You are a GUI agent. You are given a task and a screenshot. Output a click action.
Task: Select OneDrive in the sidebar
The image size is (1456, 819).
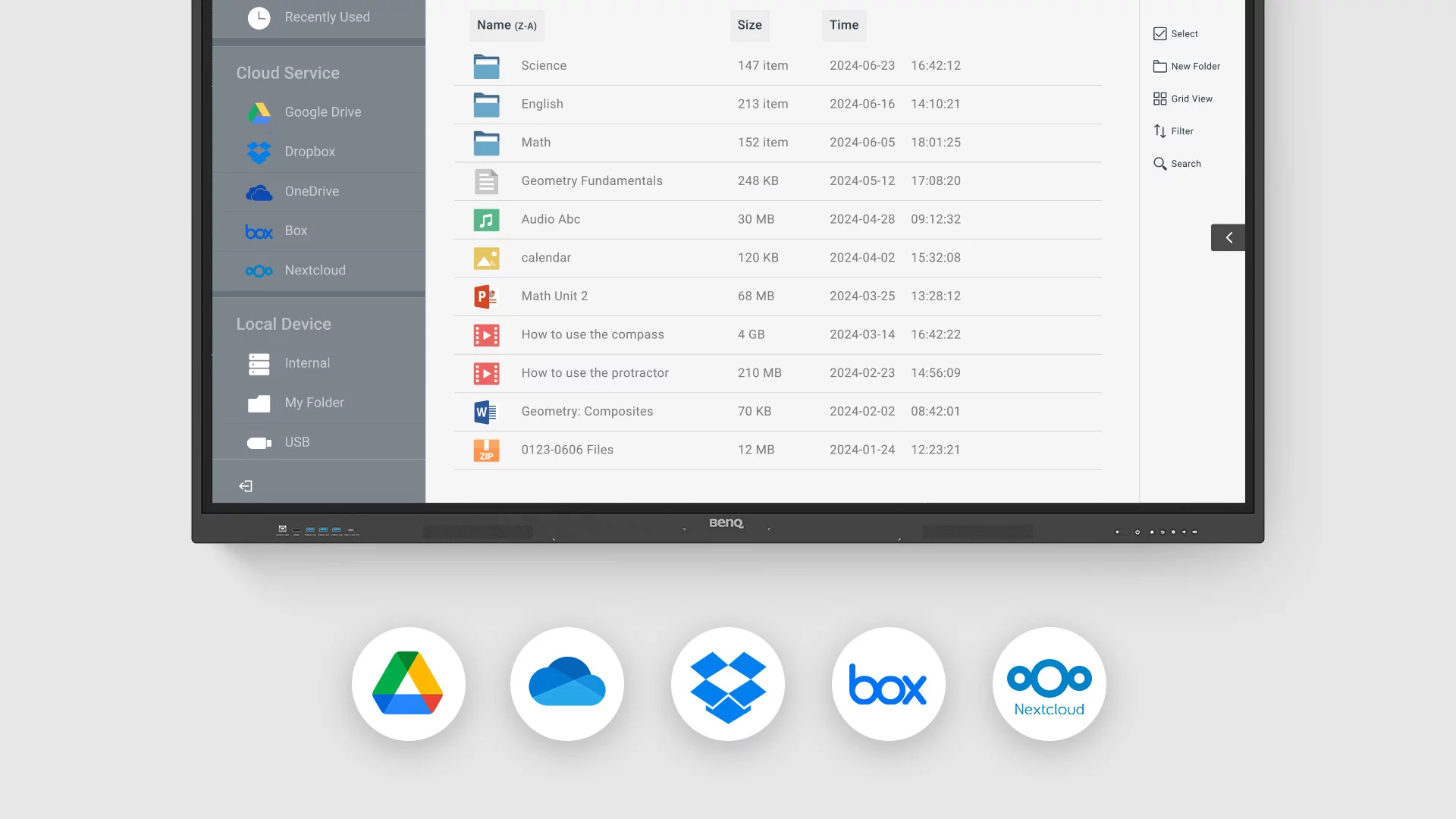click(318, 191)
